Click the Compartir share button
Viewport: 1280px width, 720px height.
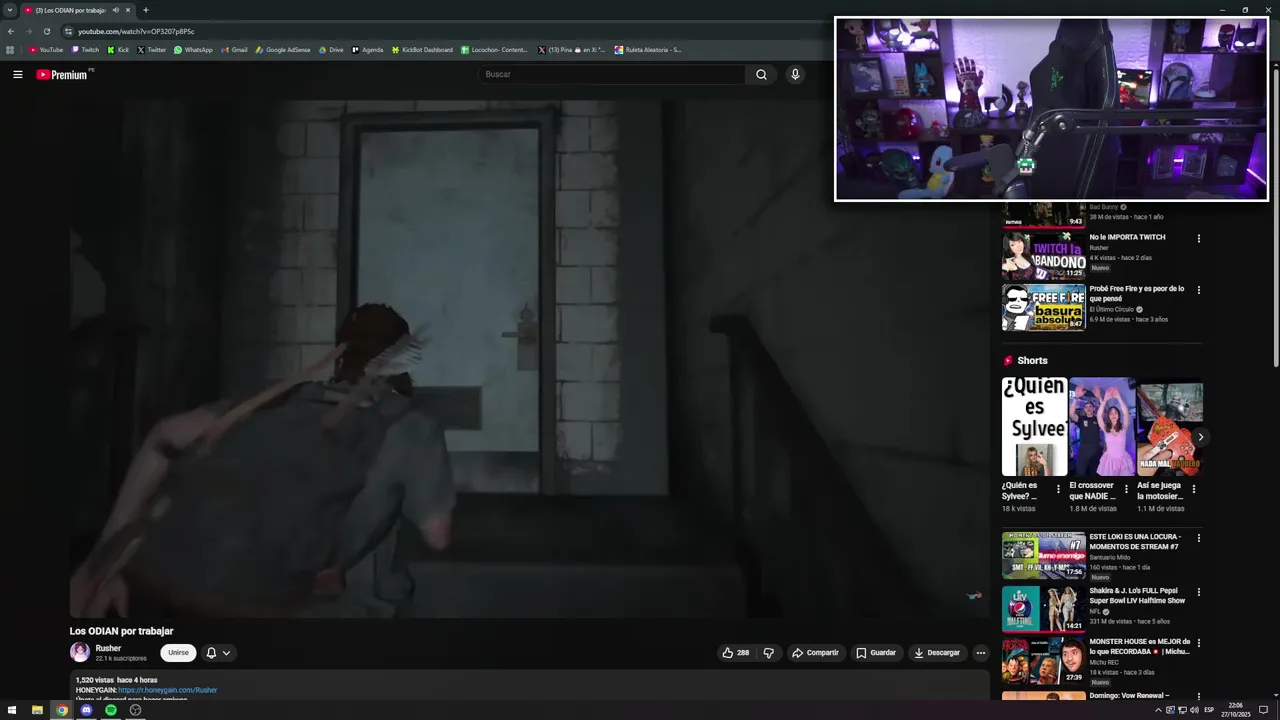816,653
